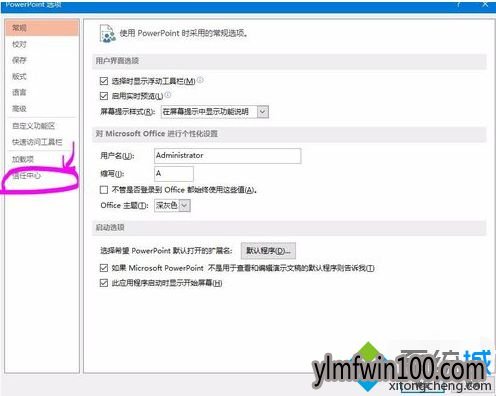Close the PowerPoint 选项 dialog
The width and height of the screenshot is (496, 396).
coord(485,4)
